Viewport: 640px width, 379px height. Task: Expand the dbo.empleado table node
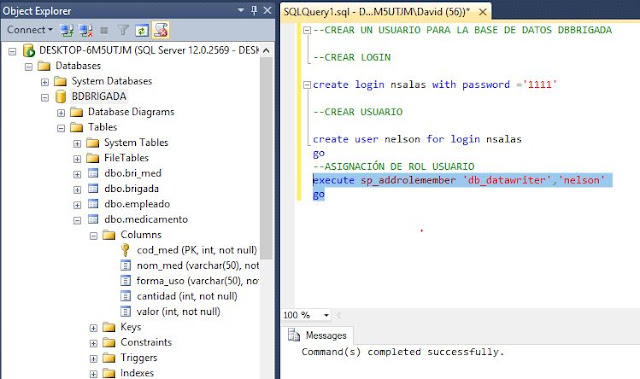(x=77, y=205)
